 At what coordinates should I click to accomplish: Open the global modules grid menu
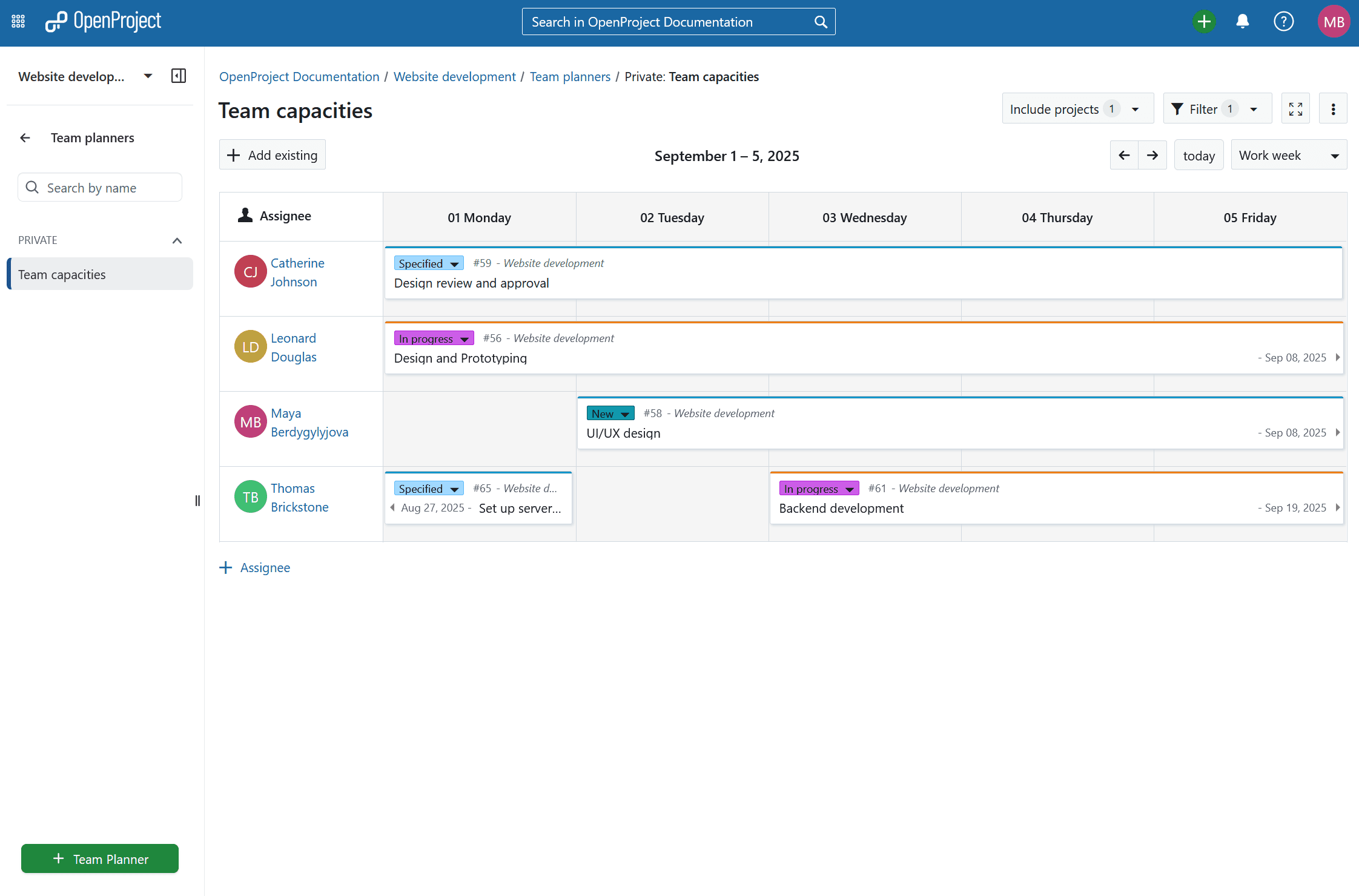18,22
